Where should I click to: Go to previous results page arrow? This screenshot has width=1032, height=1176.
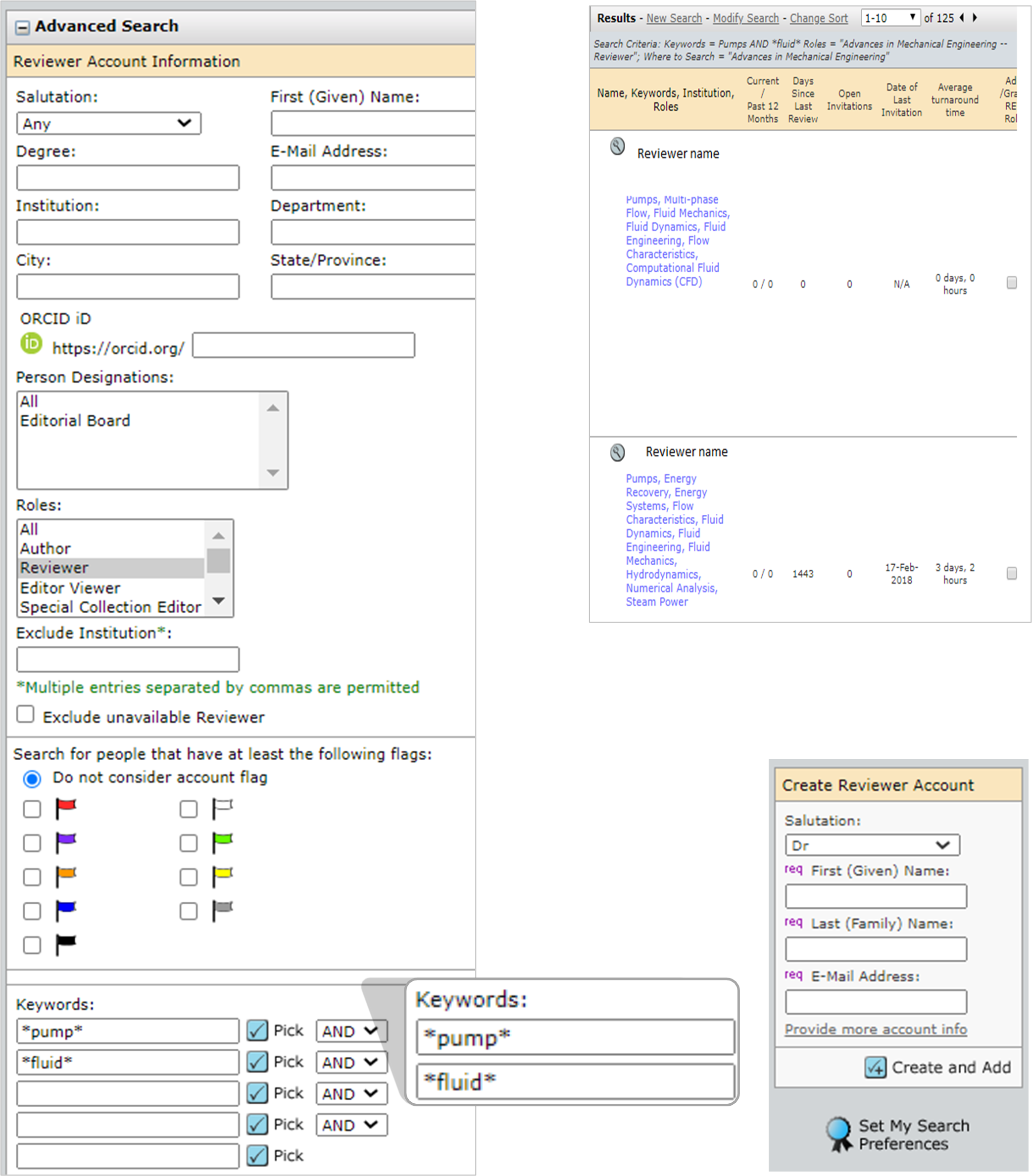point(962,18)
